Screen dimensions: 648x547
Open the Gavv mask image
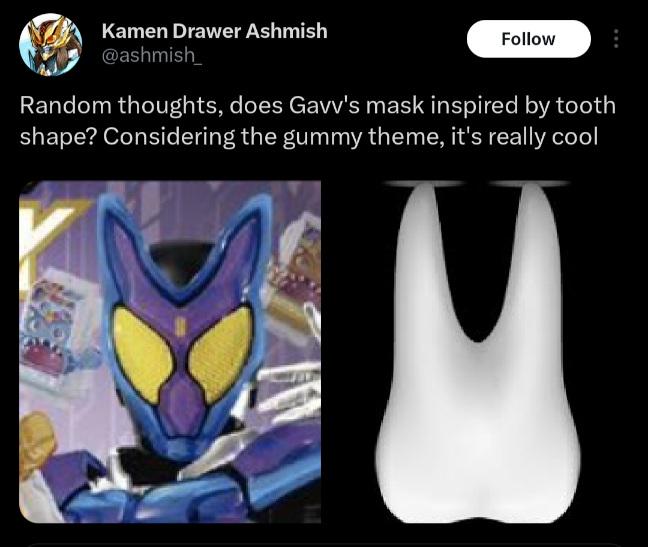pyautogui.click(x=170, y=352)
